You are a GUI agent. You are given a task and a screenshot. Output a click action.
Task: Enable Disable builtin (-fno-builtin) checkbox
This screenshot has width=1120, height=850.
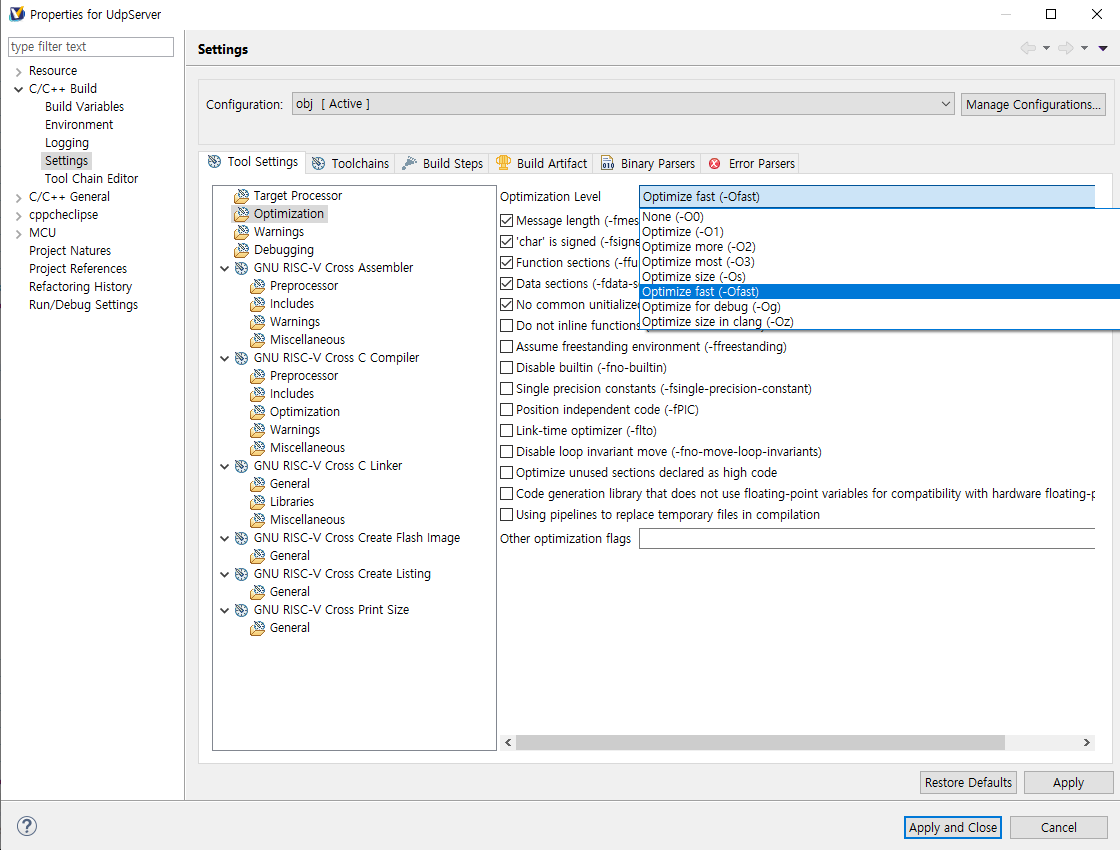(x=506, y=368)
